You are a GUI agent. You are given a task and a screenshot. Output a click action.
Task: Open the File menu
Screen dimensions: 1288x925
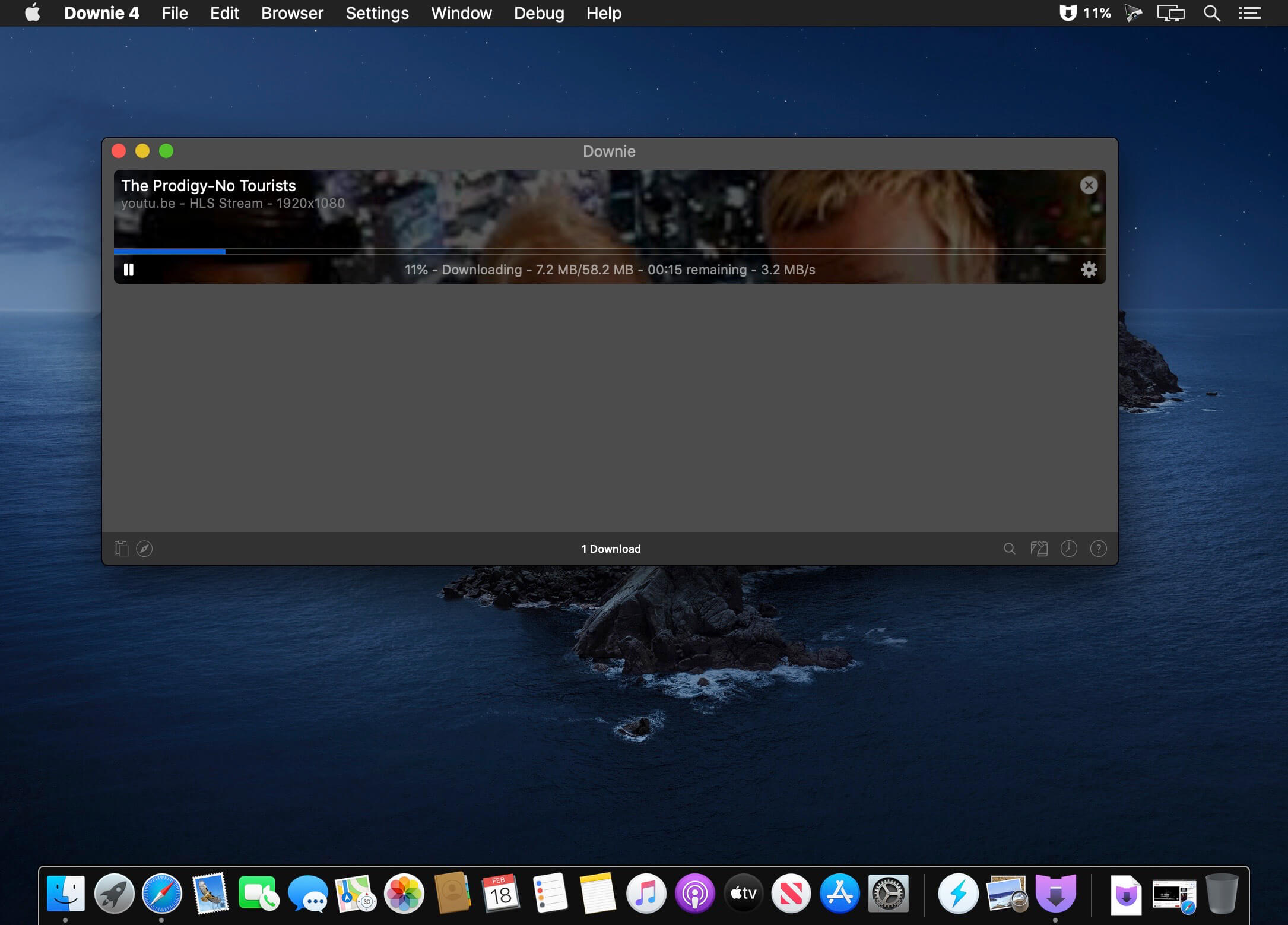coord(174,12)
